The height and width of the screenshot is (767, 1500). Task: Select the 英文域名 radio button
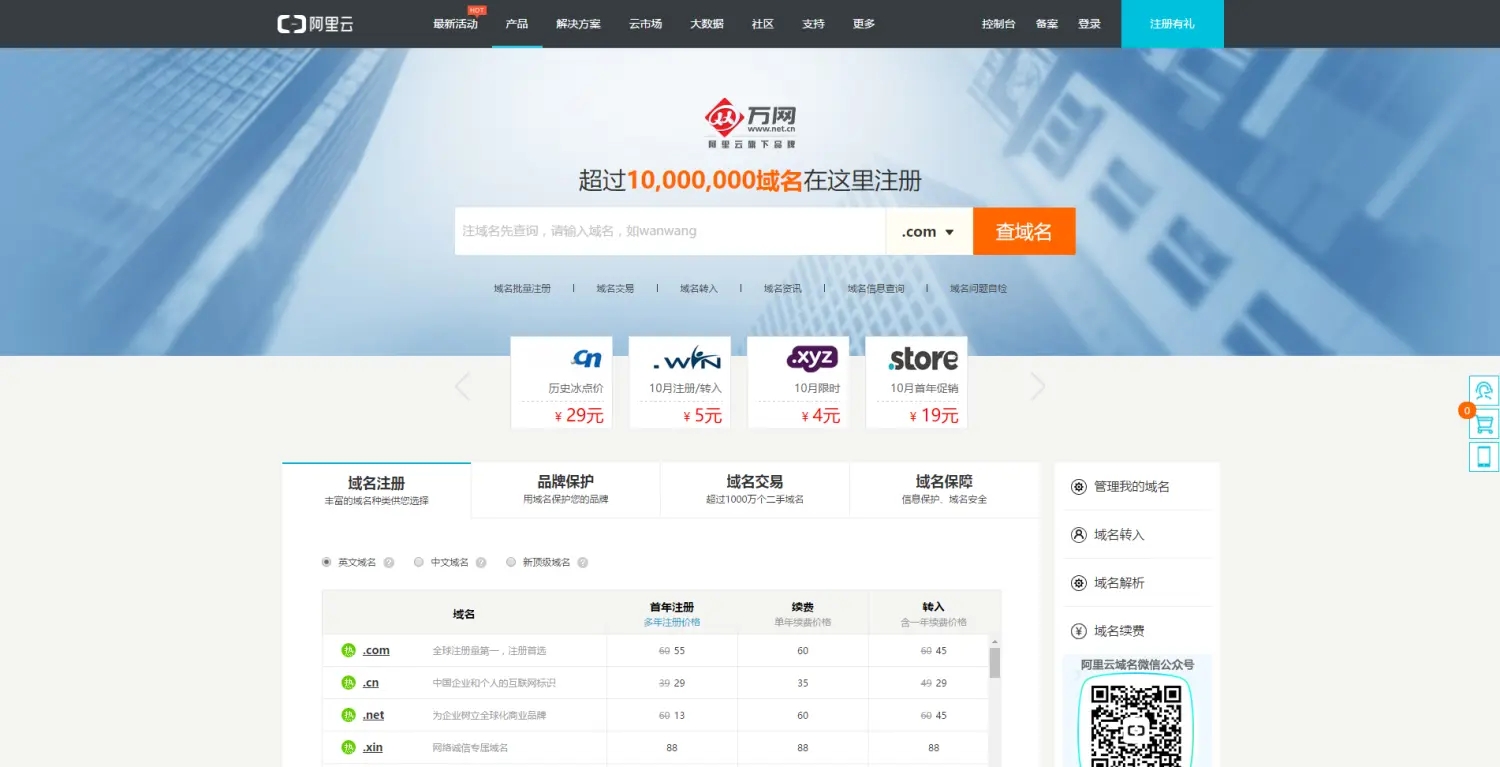pyautogui.click(x=326, y=562)
